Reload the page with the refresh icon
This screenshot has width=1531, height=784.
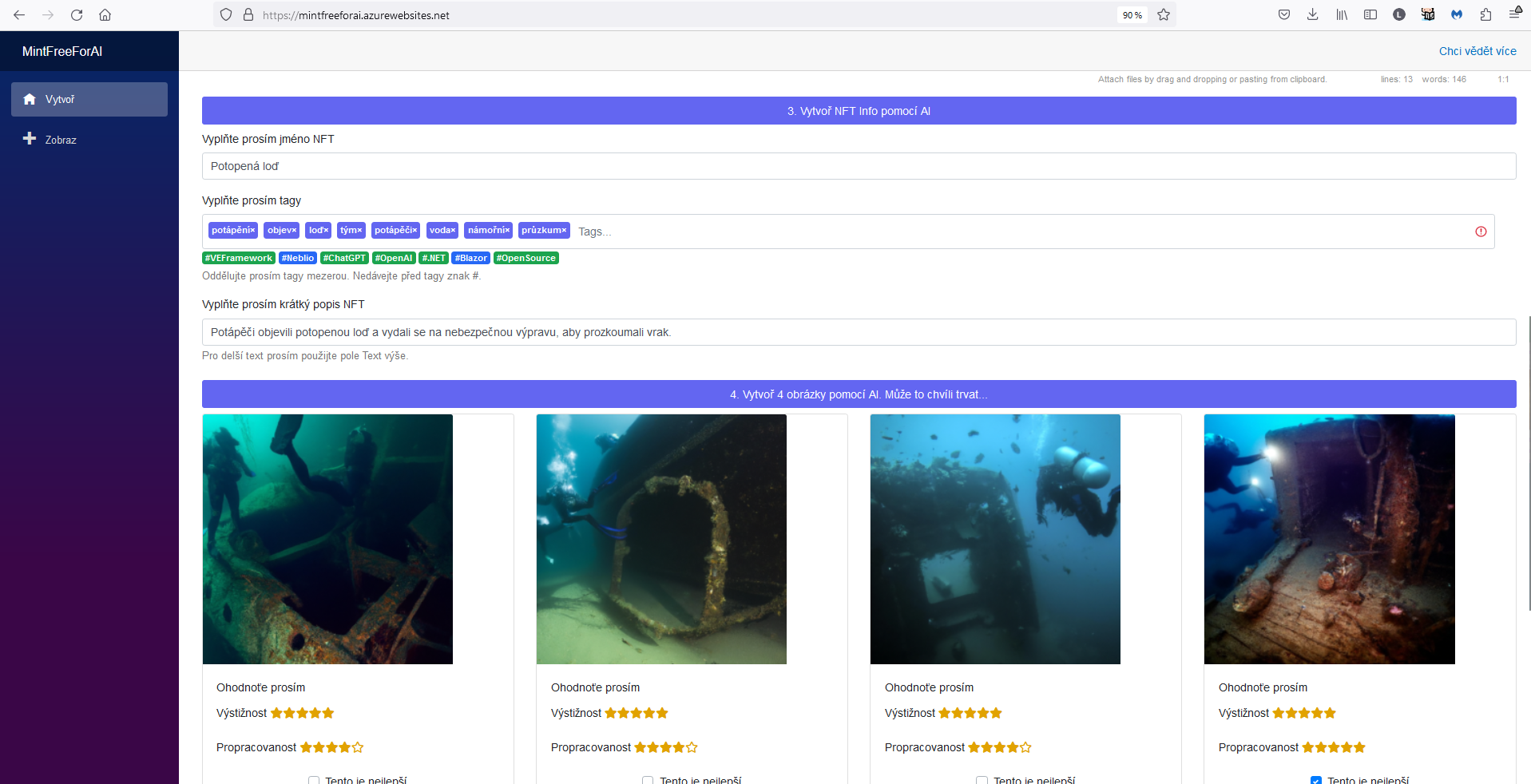point(77,15)
